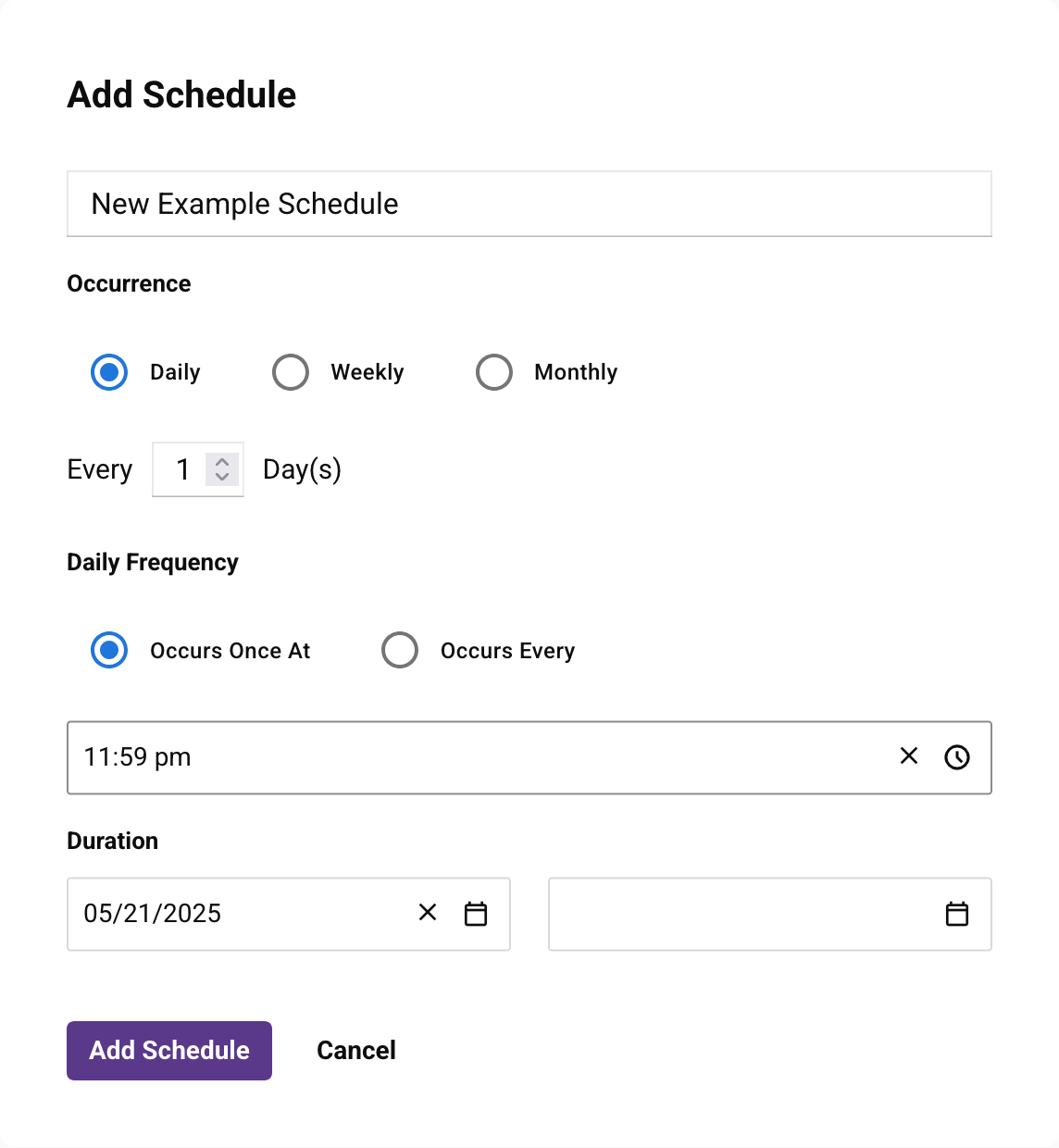Open the start date calendar picker

(x=476, y=914)
